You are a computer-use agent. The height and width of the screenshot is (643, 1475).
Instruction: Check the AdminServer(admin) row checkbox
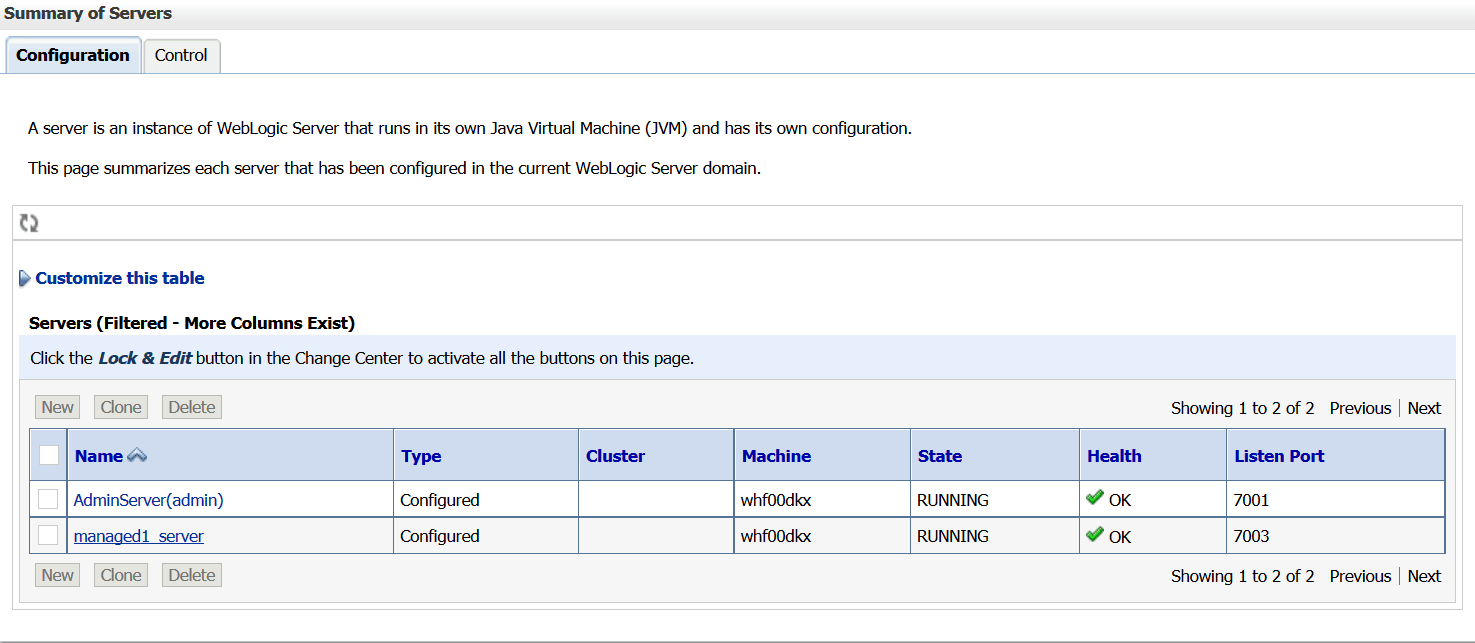coord(48,499)
